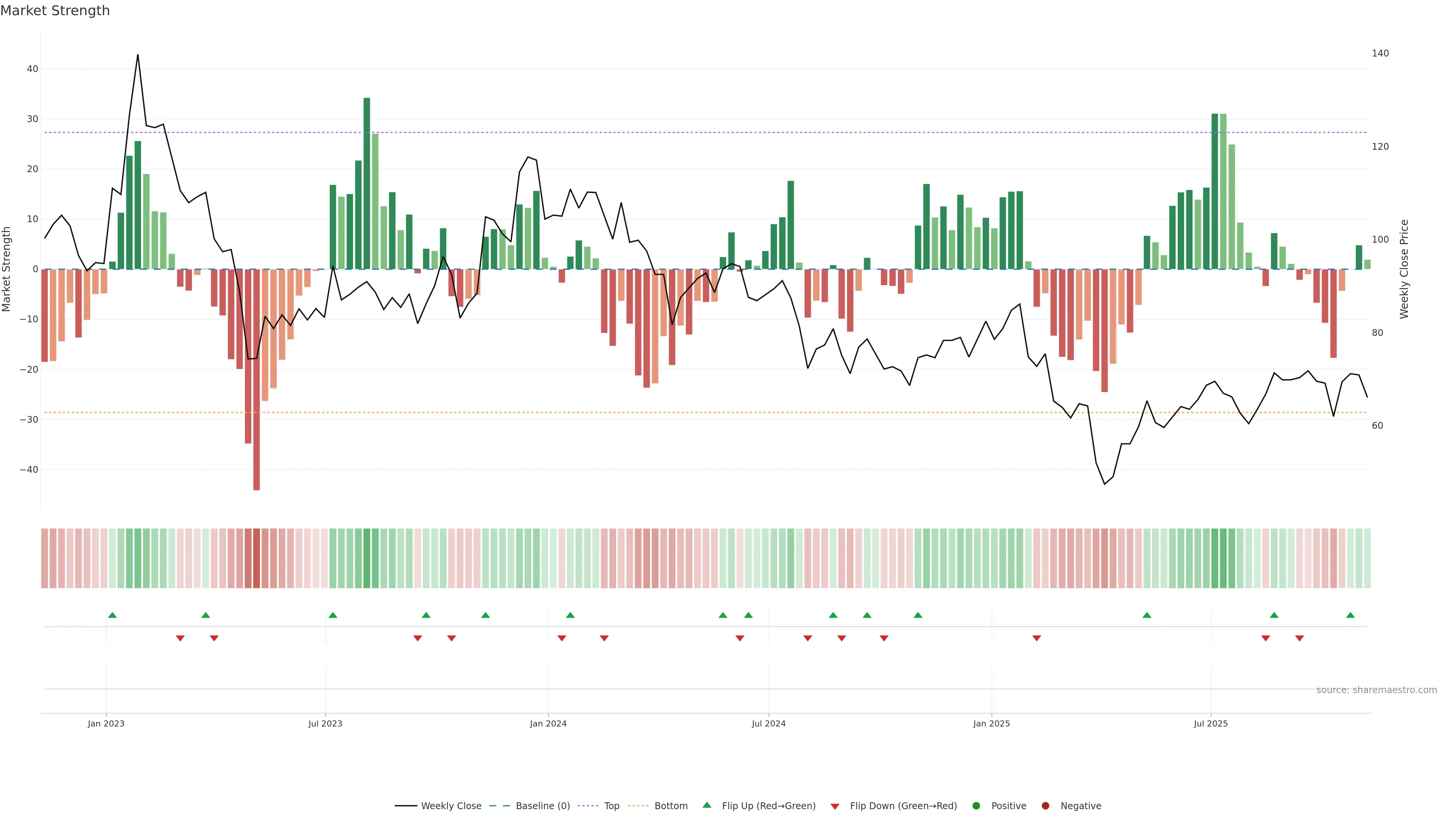Viewport: 1456px width, 819px height.
Task: Click the Market Strength chart title
Action: point(55,11)
